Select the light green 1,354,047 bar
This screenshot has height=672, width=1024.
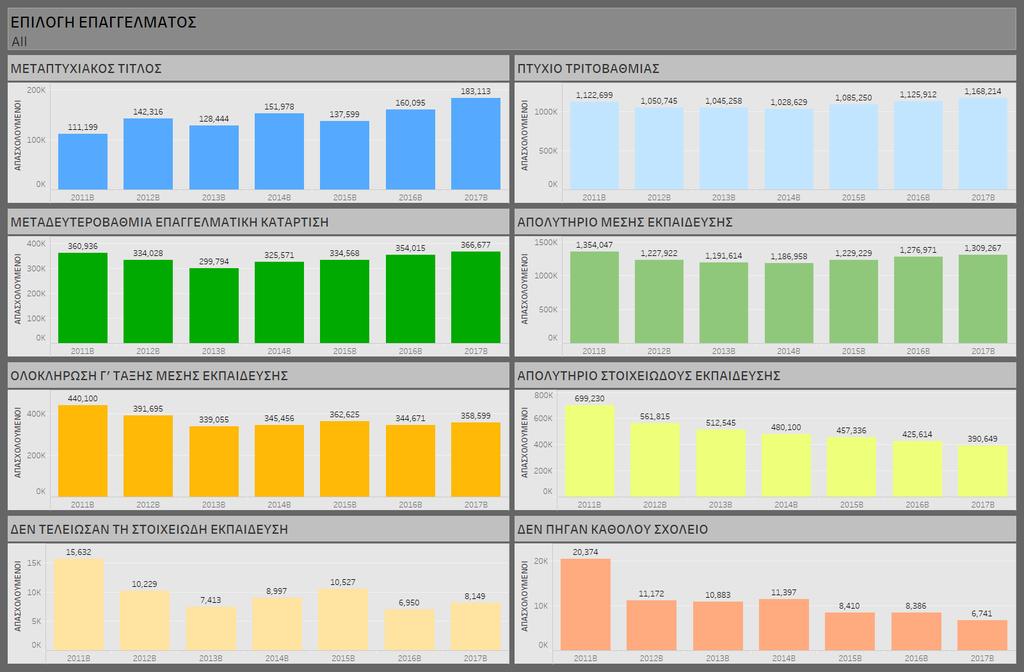pos(594,297)
